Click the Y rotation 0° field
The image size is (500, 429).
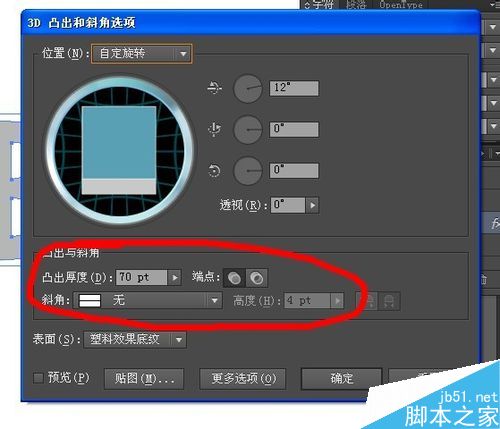point(294,129)
